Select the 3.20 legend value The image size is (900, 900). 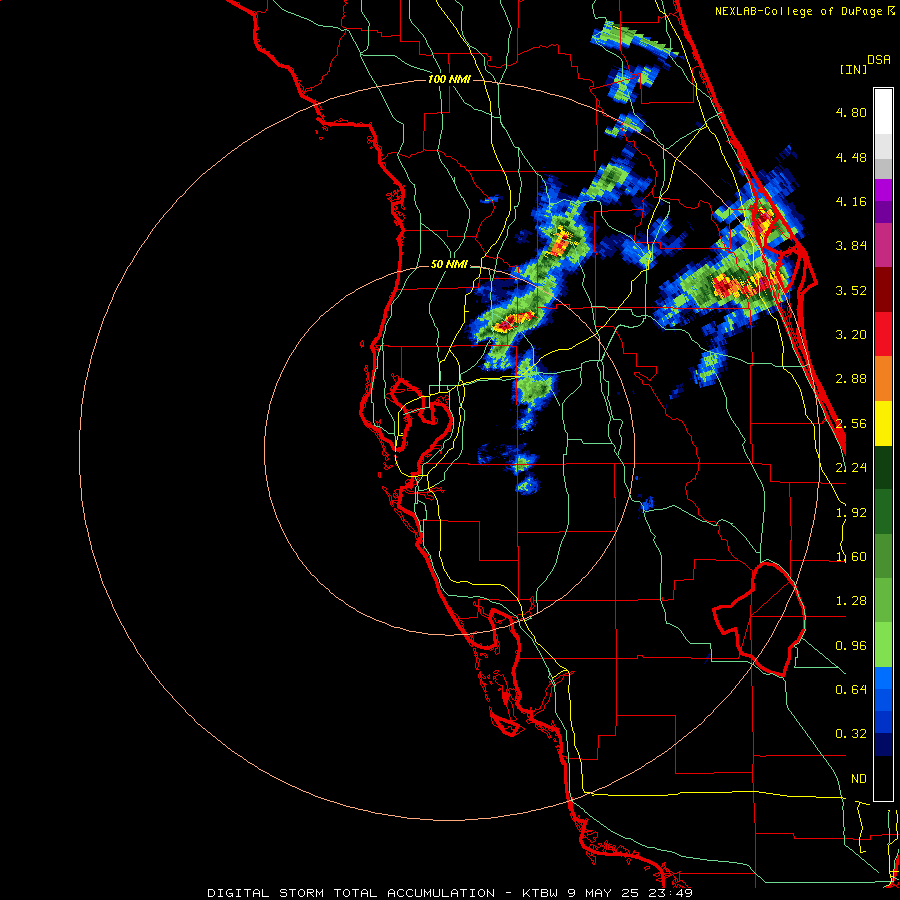tap(851, 335)
